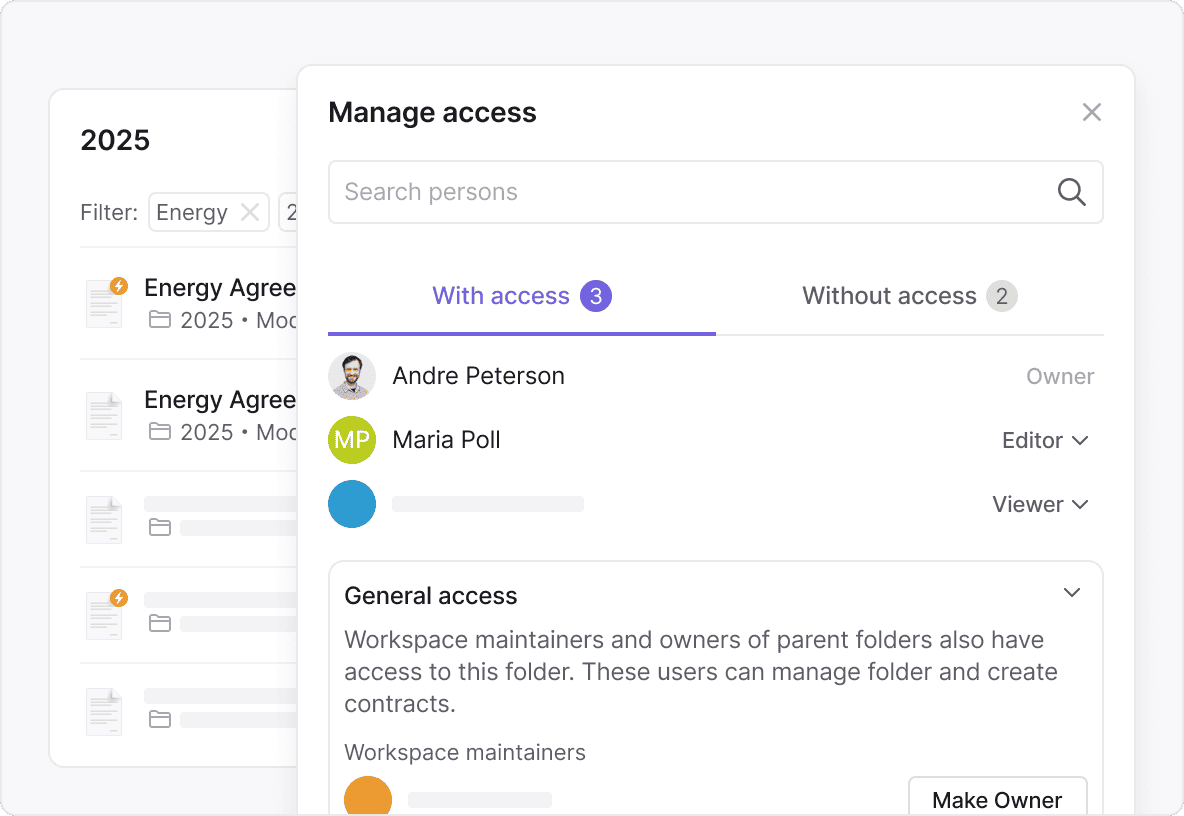Click the Make Owner button
This screenshot has width=1184, height=816.
click(997, 800)
